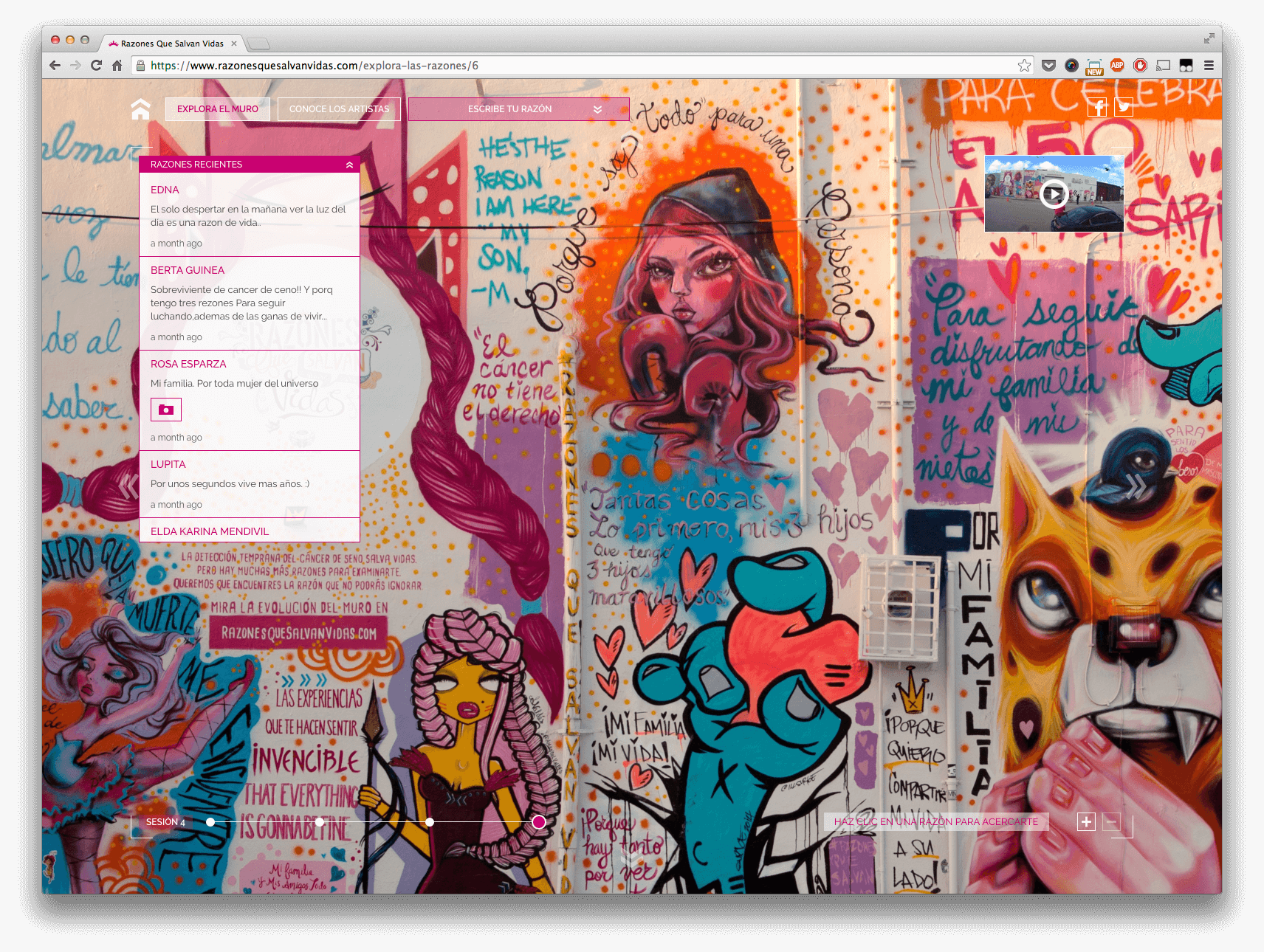The width and height of the screenshot is (1264, 952).
Task: Click the ROSA ESPARZA reason title
Action: [188, 364]
